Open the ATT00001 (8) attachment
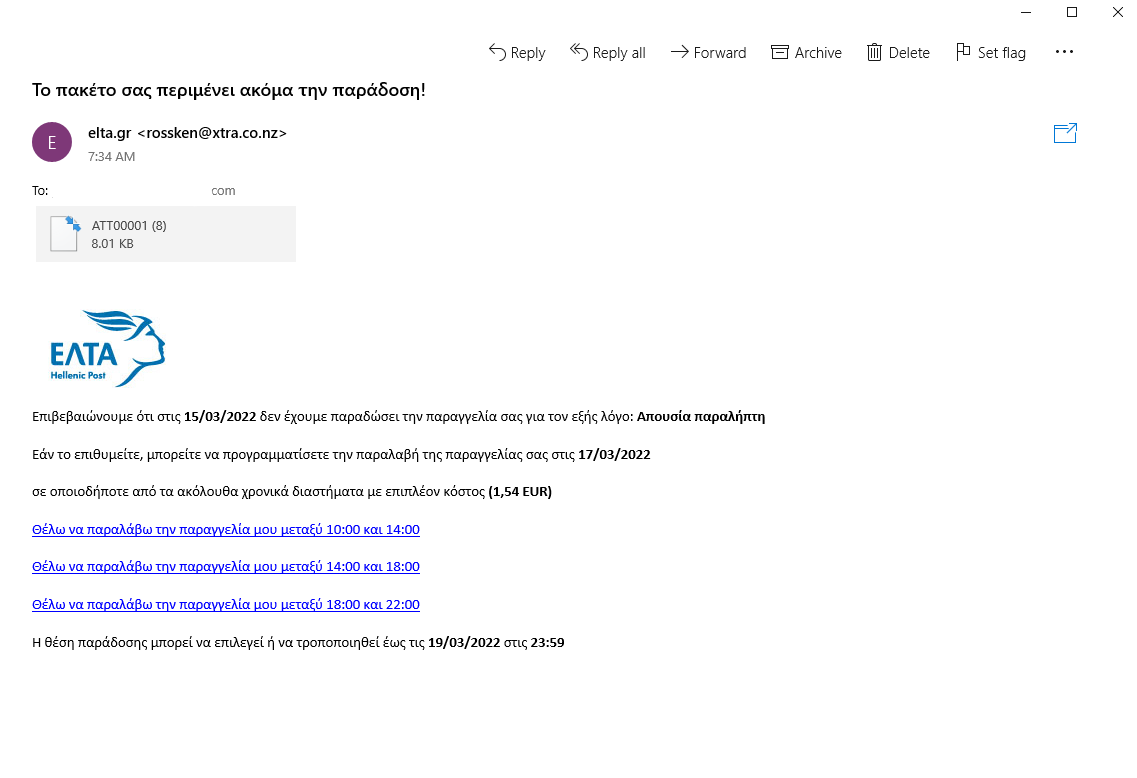Screen dimensions: 1137x778 [x=166, y=234]
